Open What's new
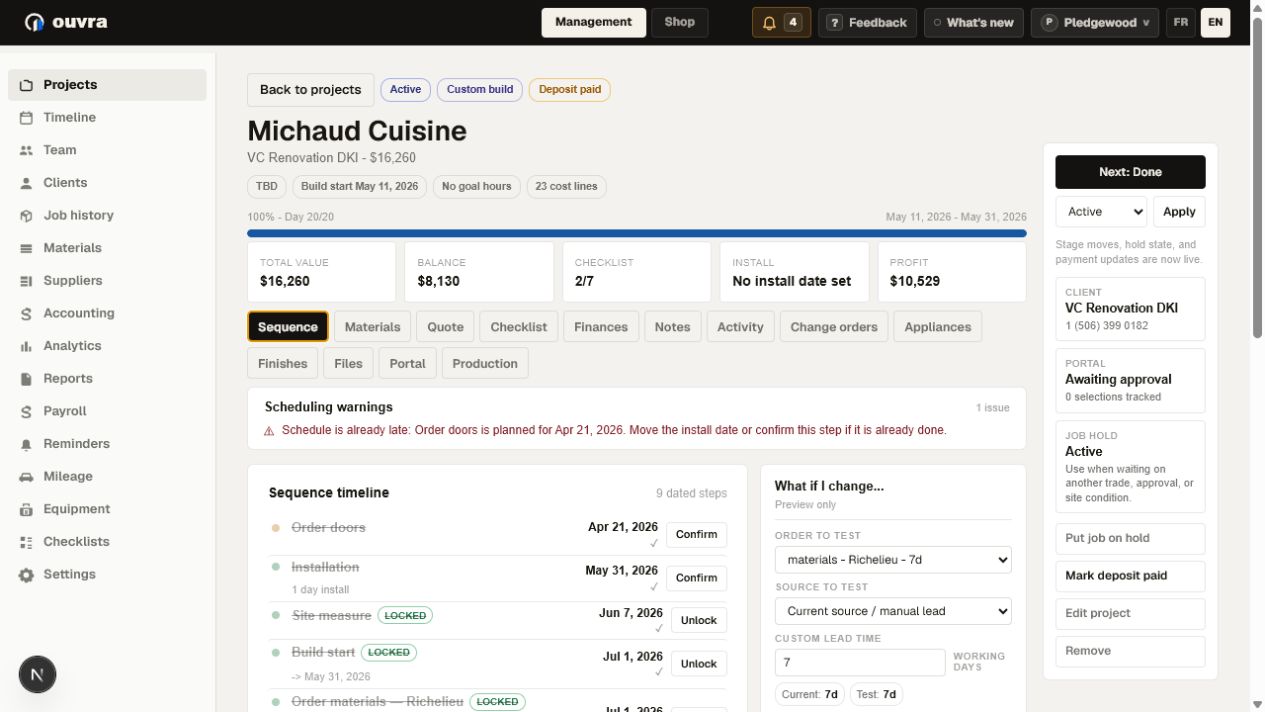The width and height of the screenshot is (1265, 712). tap(974, 22)
